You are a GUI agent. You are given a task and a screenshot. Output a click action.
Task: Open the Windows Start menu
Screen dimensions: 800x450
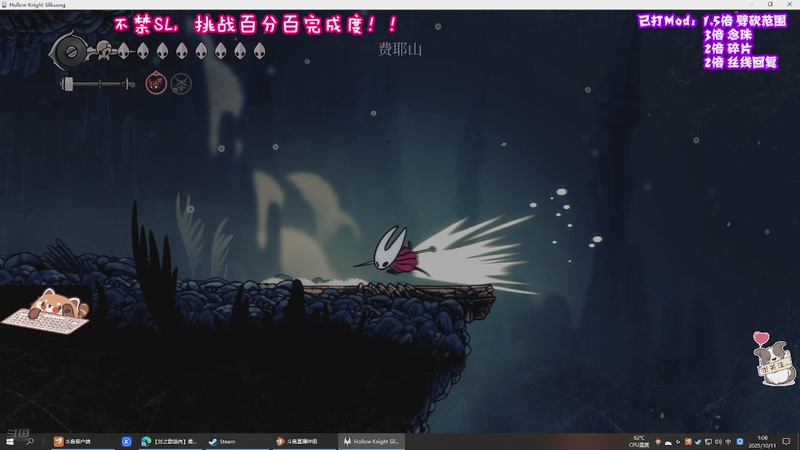tap(10, 441)
